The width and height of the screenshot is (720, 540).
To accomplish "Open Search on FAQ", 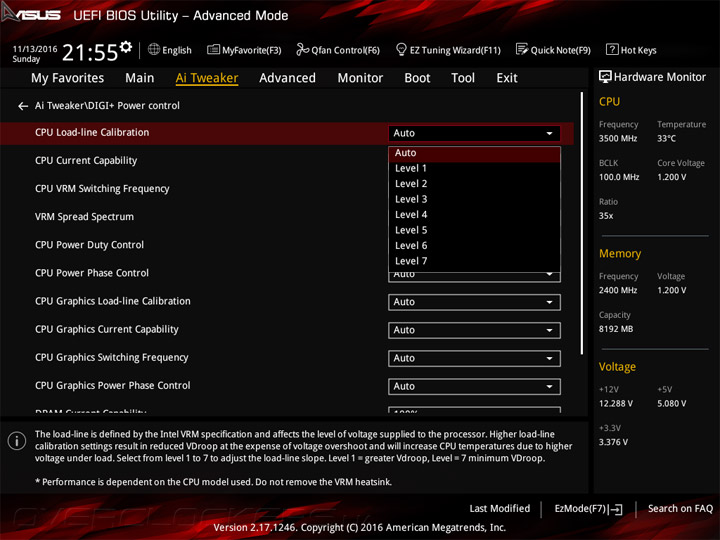I will pos(680,509).
